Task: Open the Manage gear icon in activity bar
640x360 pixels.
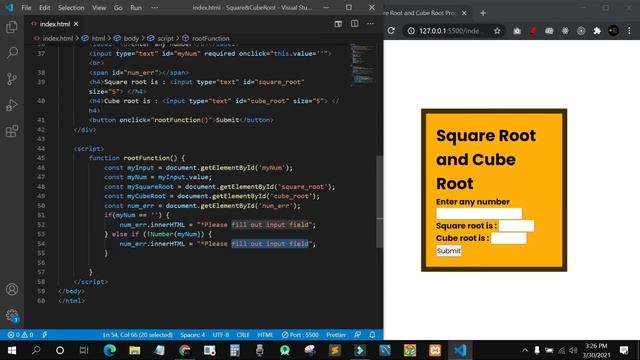Action: (12, 316)
